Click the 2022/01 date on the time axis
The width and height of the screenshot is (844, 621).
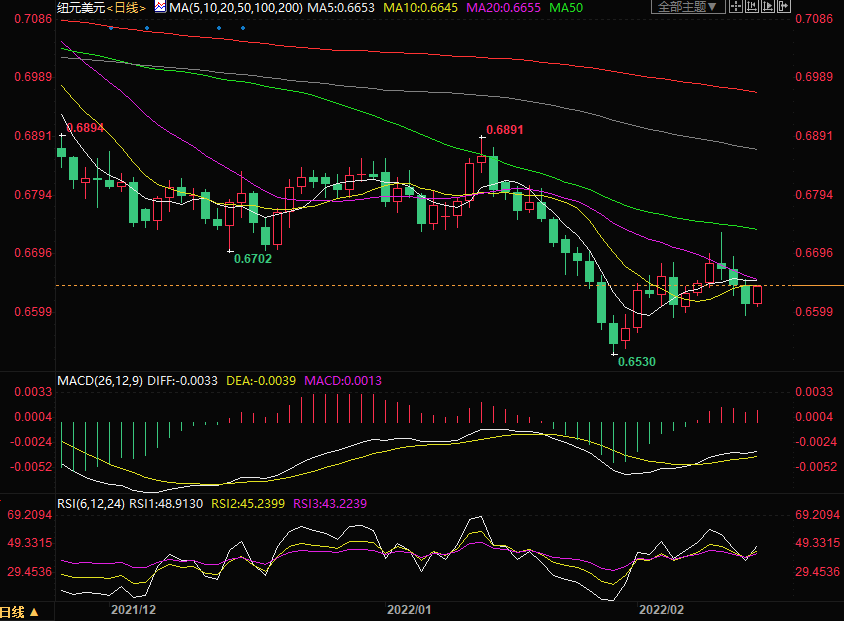[408, 608]
